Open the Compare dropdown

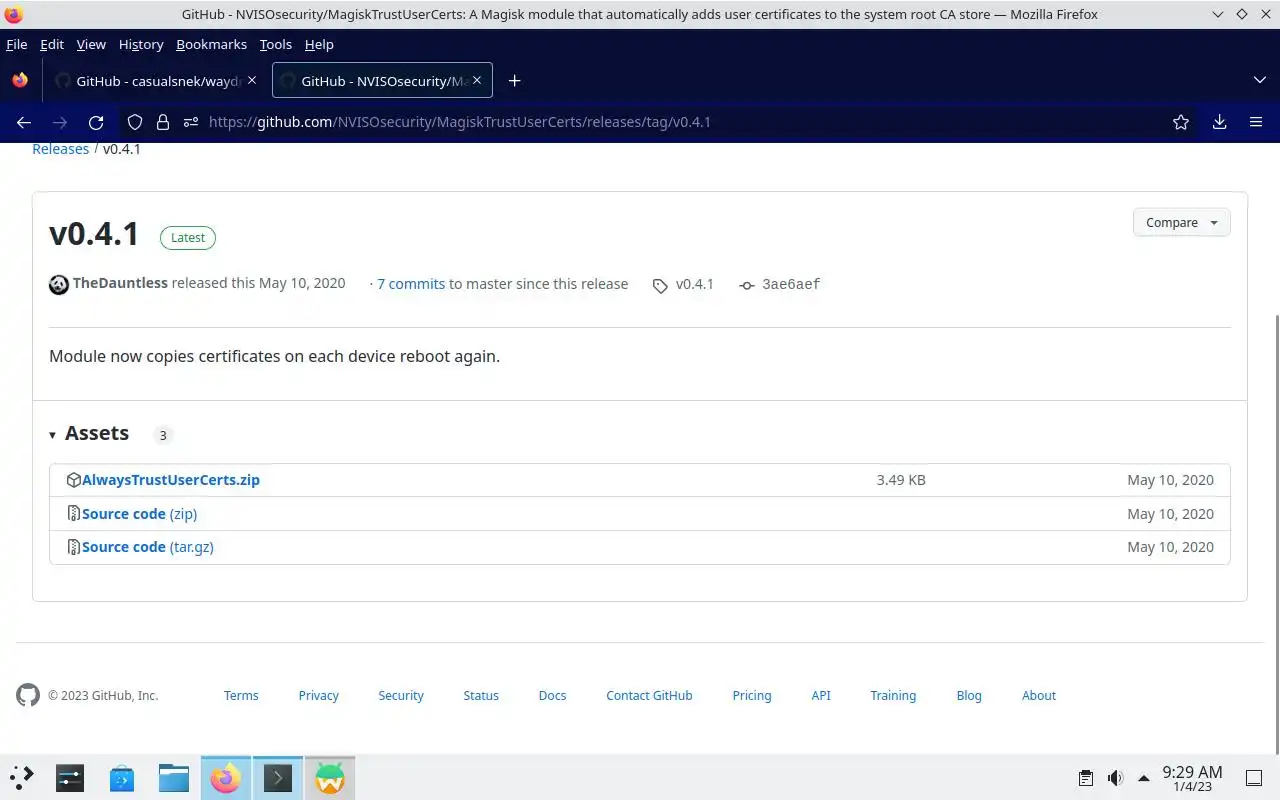1181,223
